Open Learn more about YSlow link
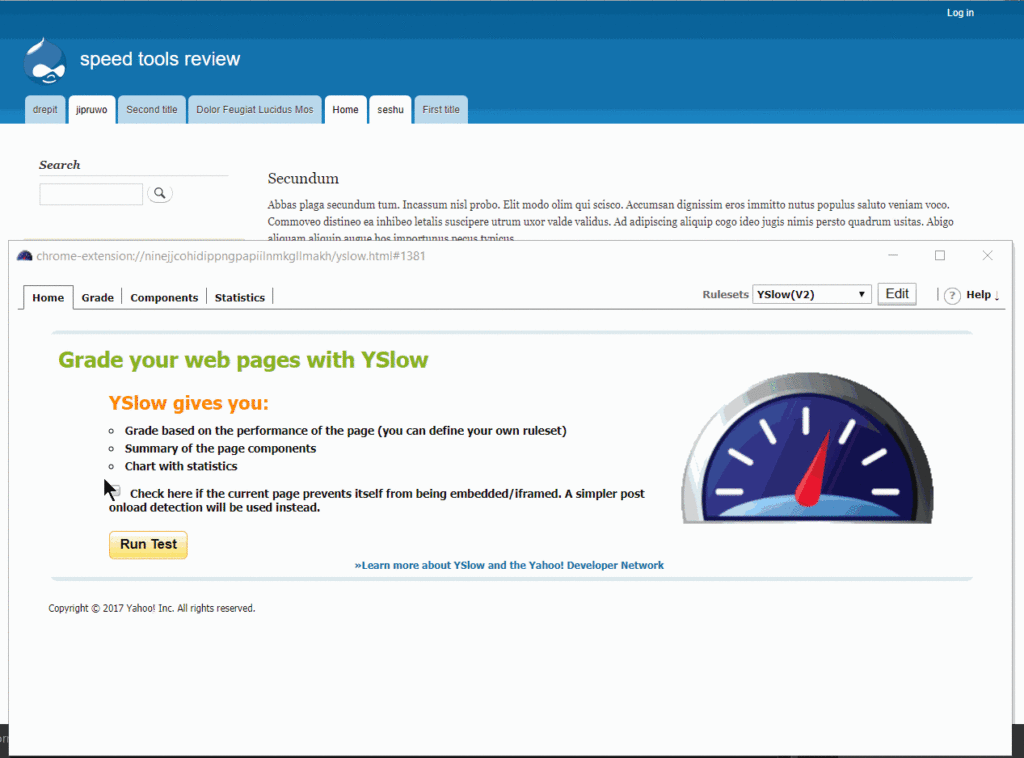 [509, 565]
